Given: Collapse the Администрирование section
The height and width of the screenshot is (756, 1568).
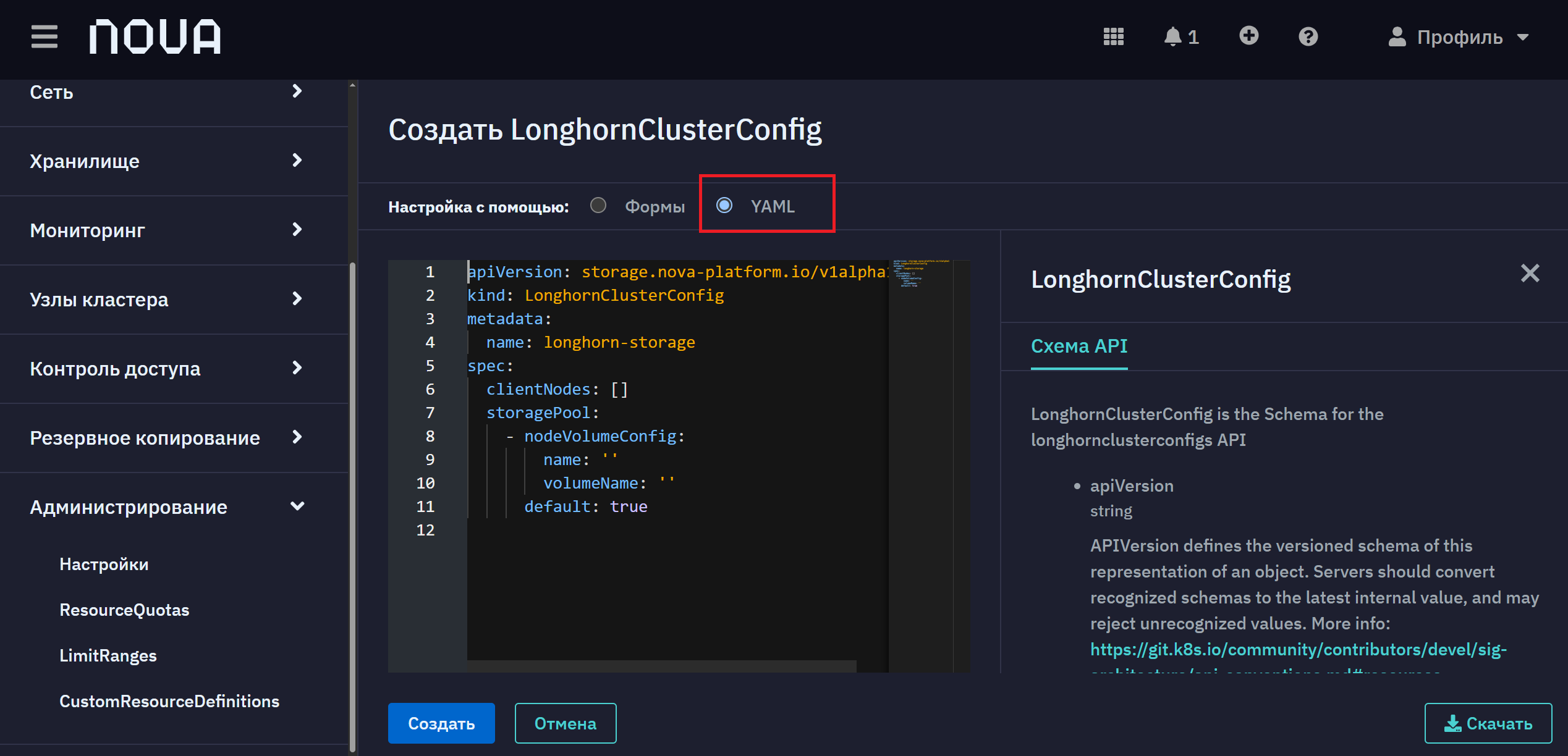Looking at the screenshot, I should 174,507.
